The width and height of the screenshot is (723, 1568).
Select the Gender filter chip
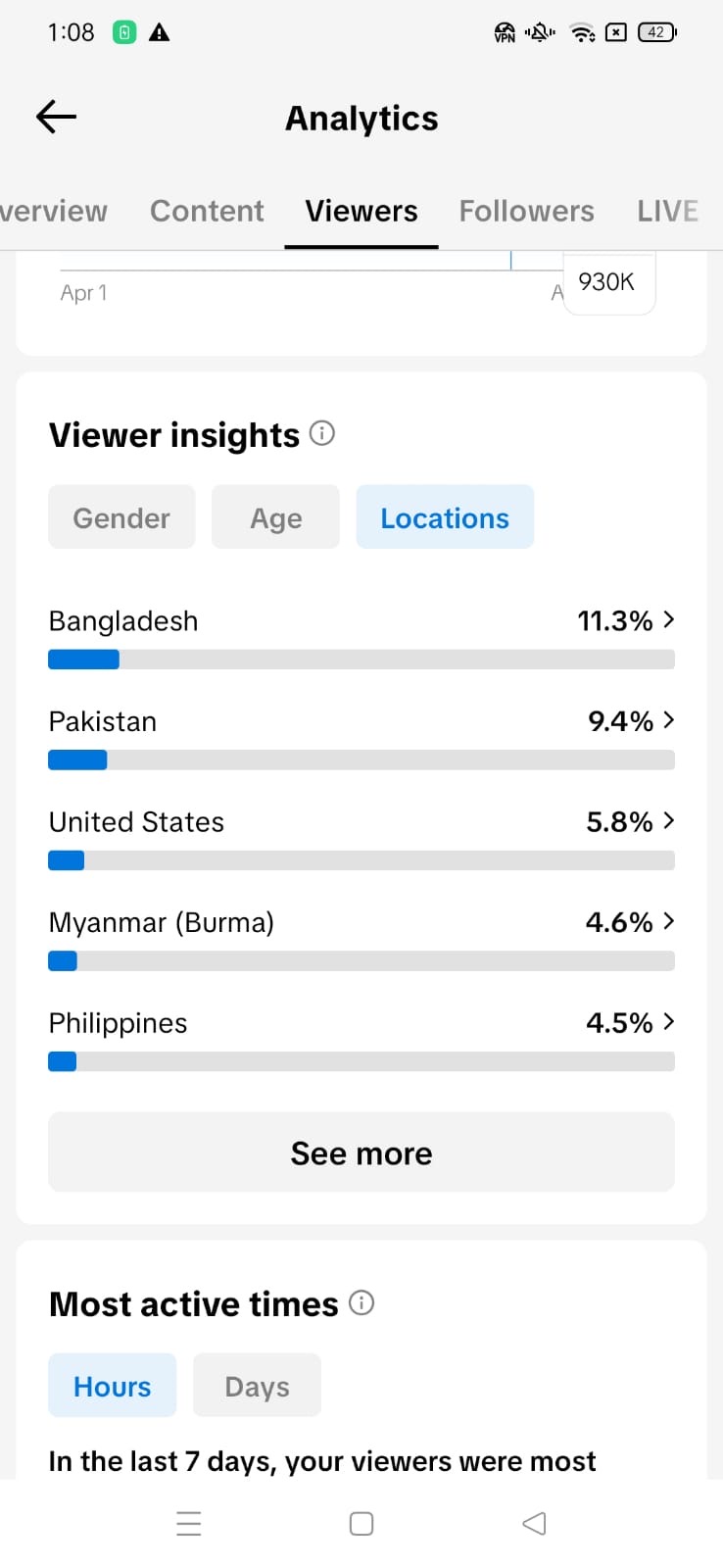tap(121, 517)
